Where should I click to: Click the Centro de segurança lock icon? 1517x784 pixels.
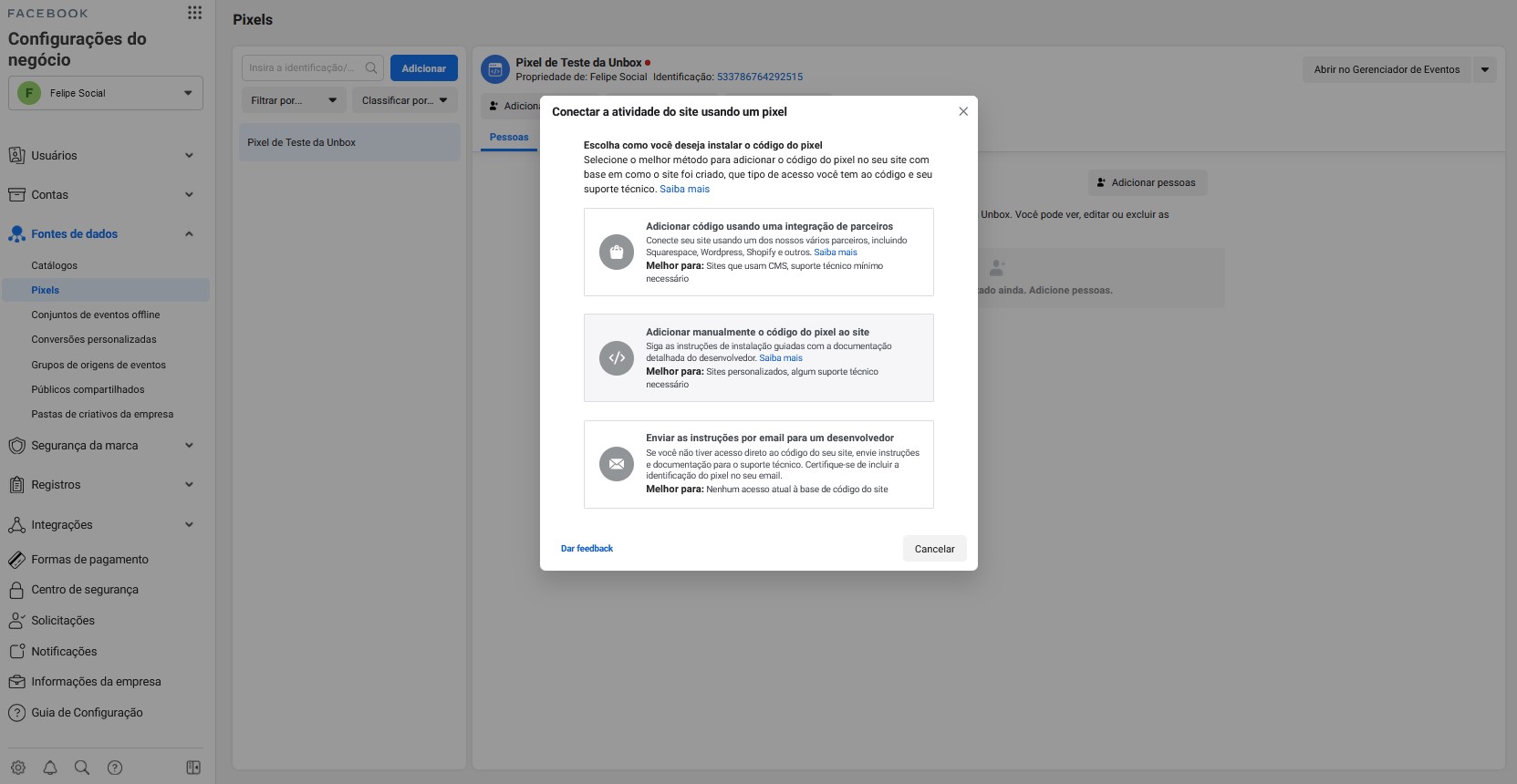pyautogui.click(x=16, y=590)
